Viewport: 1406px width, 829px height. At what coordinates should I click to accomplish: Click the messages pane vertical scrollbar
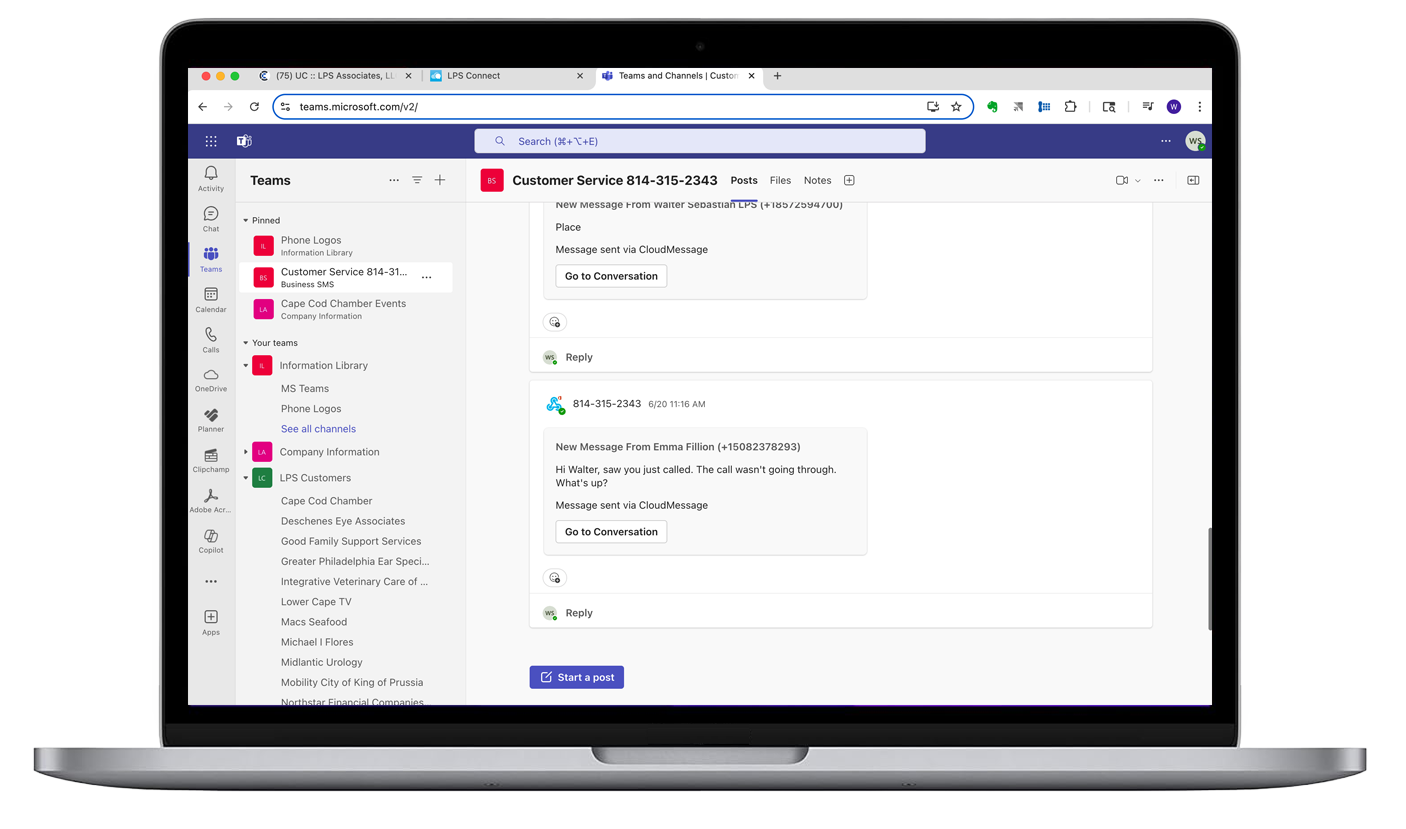[1209, 578]
